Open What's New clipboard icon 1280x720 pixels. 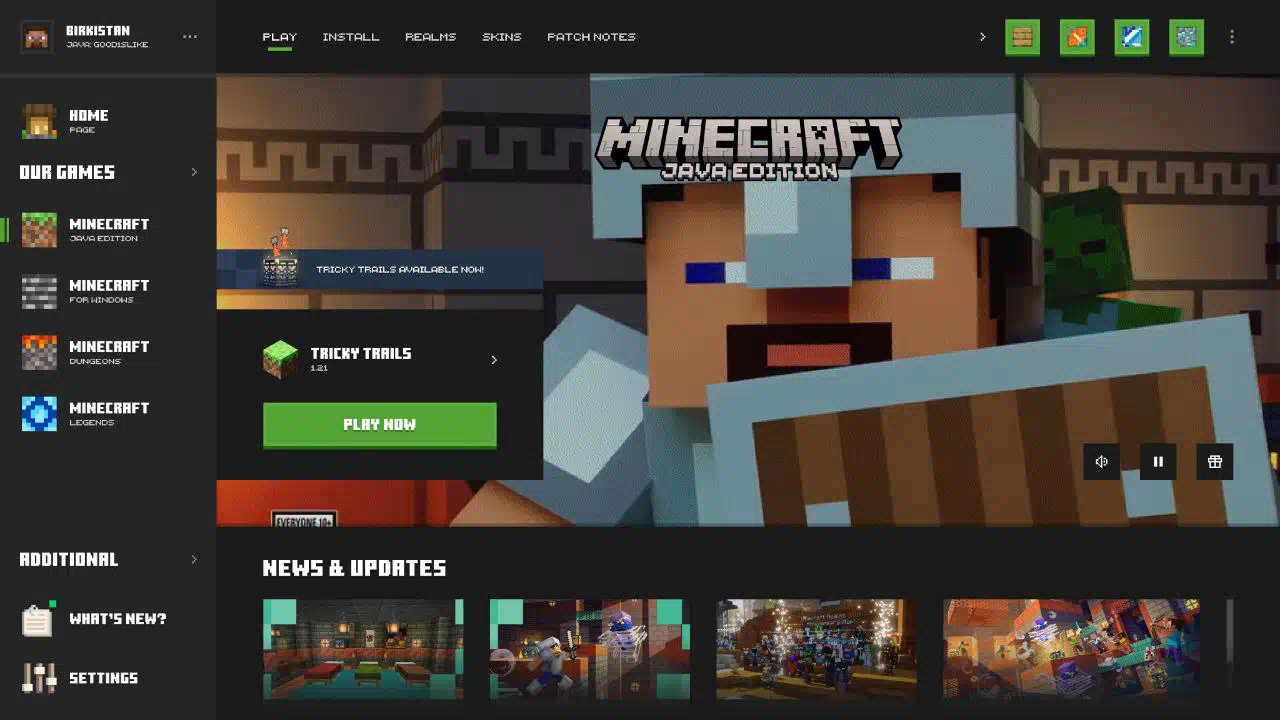pyautogui.click(x=38, y=619)
